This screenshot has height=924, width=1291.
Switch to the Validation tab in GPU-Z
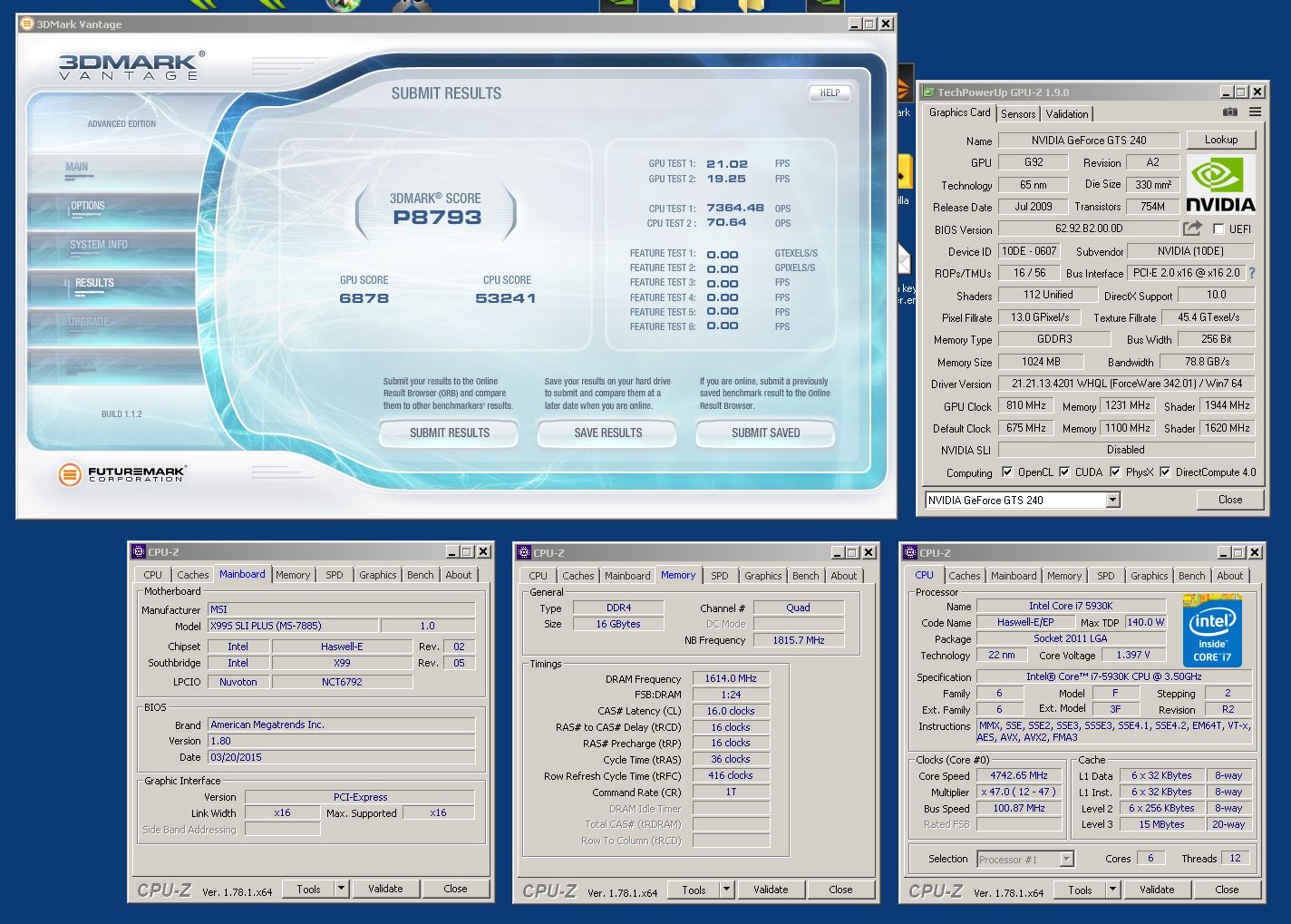pyautogui.click(x=1067, y=114)
